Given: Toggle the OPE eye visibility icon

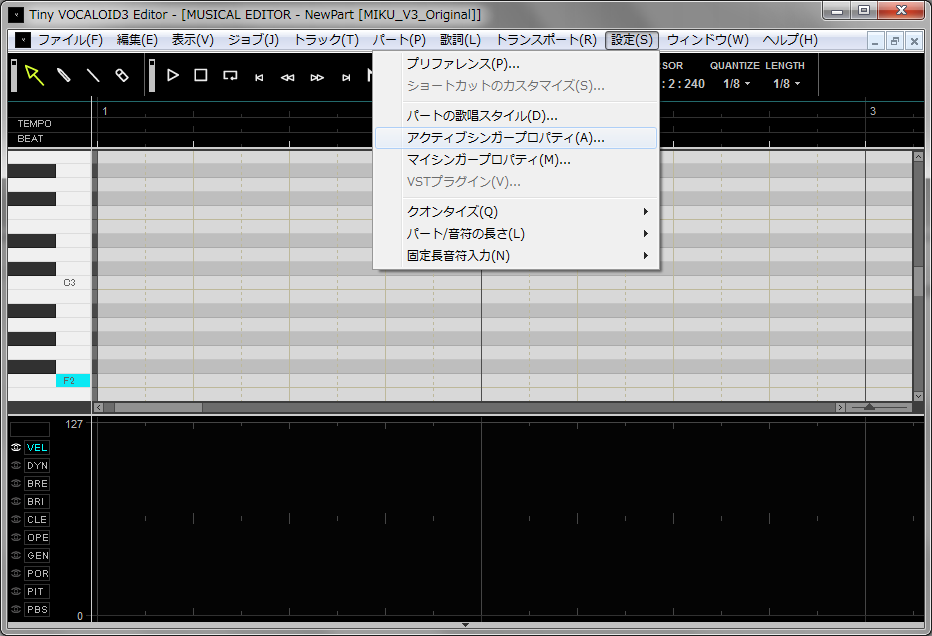Looking at the screenshot, I should (x=16, y=537).
